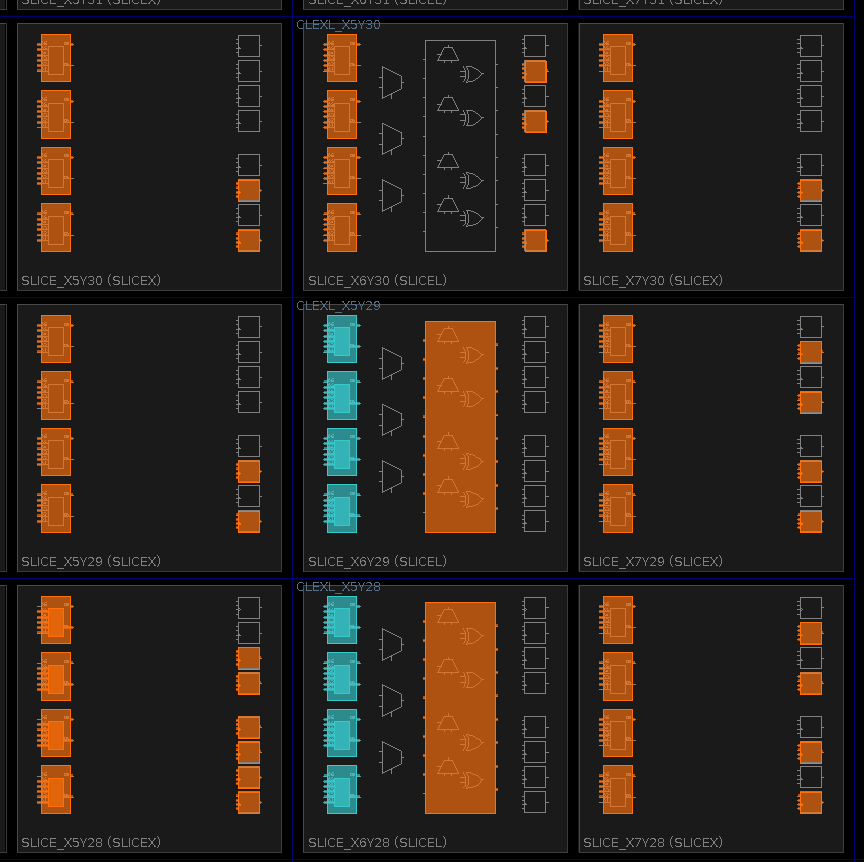Click the top empty flip-flop in SLICE_X6Y30

[x=535, y=46]
